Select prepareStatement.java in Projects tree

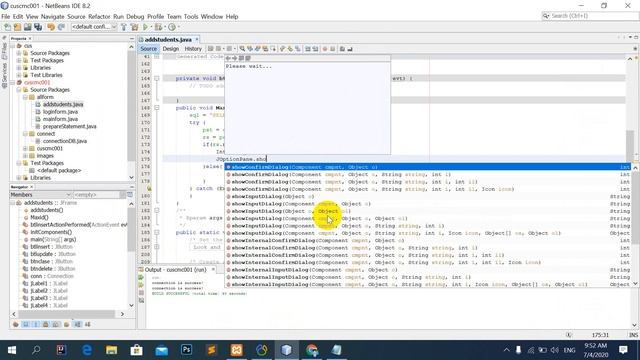(x=69, y=127)
